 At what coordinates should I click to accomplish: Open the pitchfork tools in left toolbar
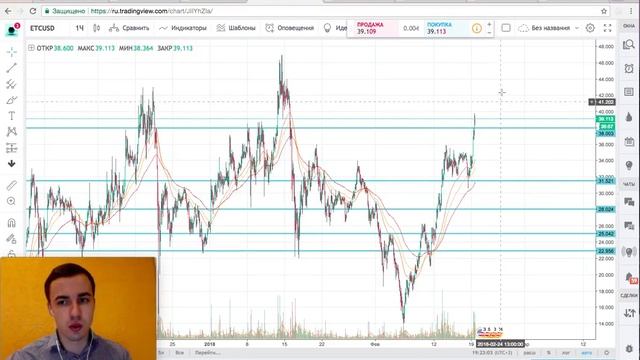pos(11,84)
